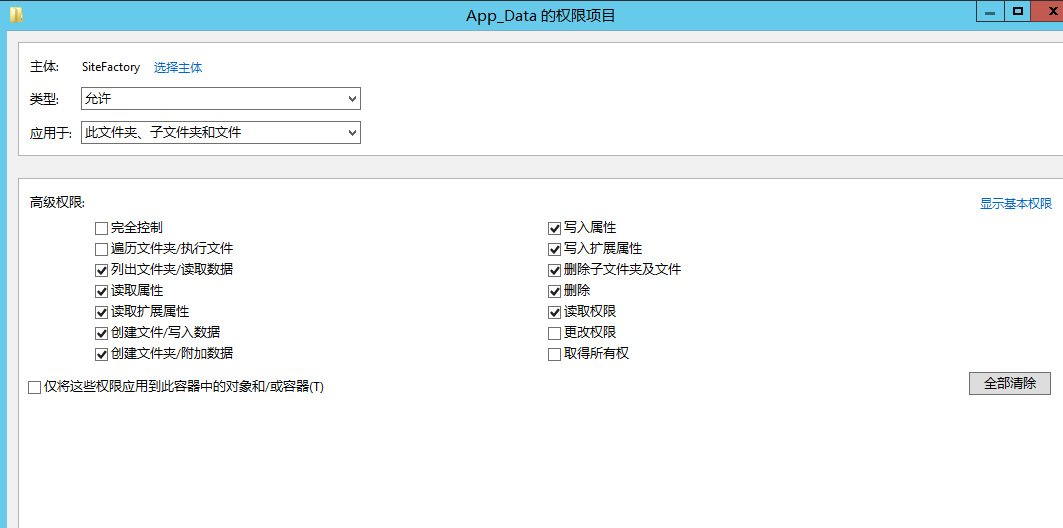The width and height of the screenshot is (1063, 528).
Task: Uncheck 列出文件夹/读取数据 permission
Action: pyautogui.click(x=102, y=270)
